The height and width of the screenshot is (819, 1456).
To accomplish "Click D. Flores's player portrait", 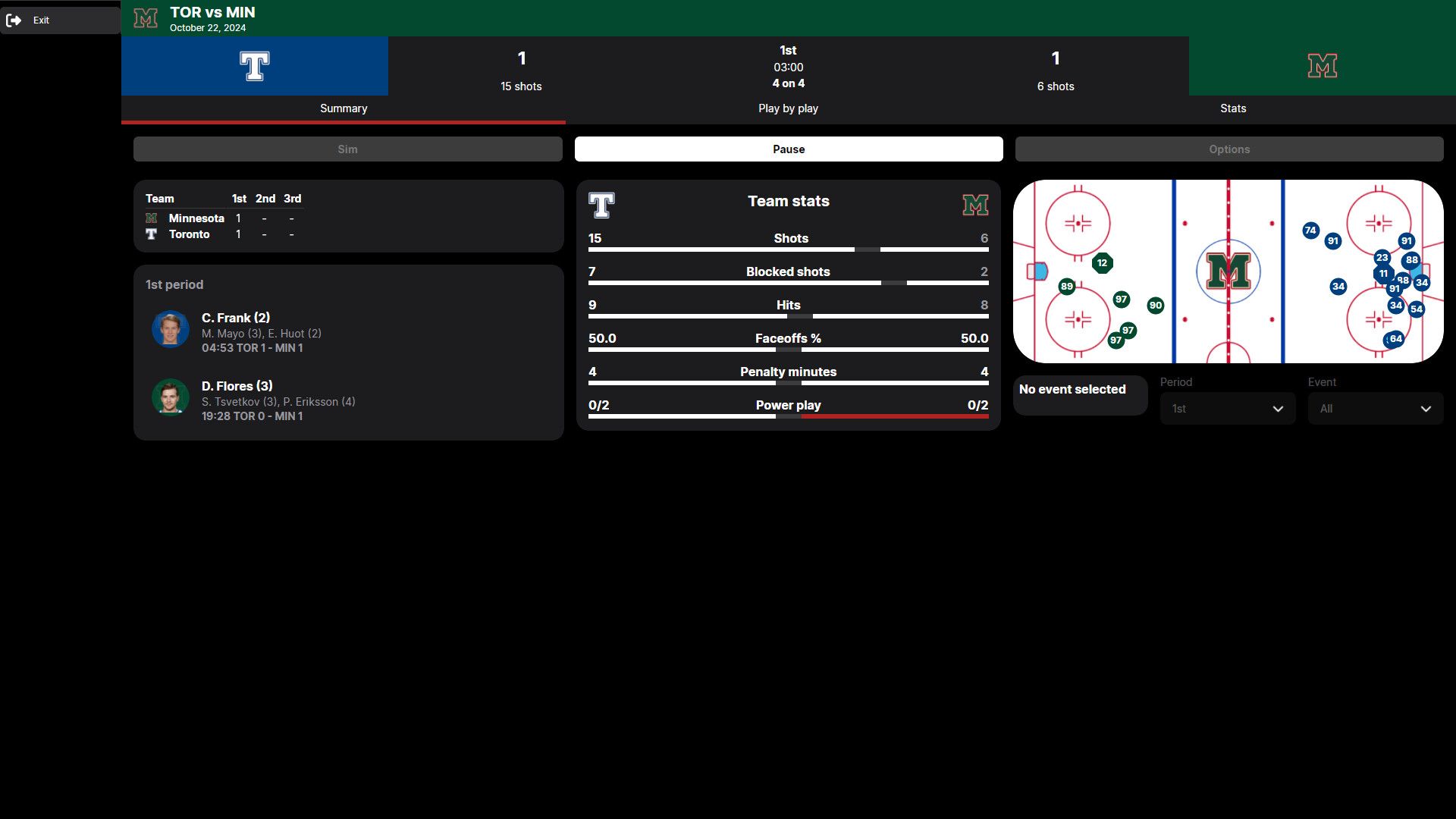I will click(x=171, y=397).
